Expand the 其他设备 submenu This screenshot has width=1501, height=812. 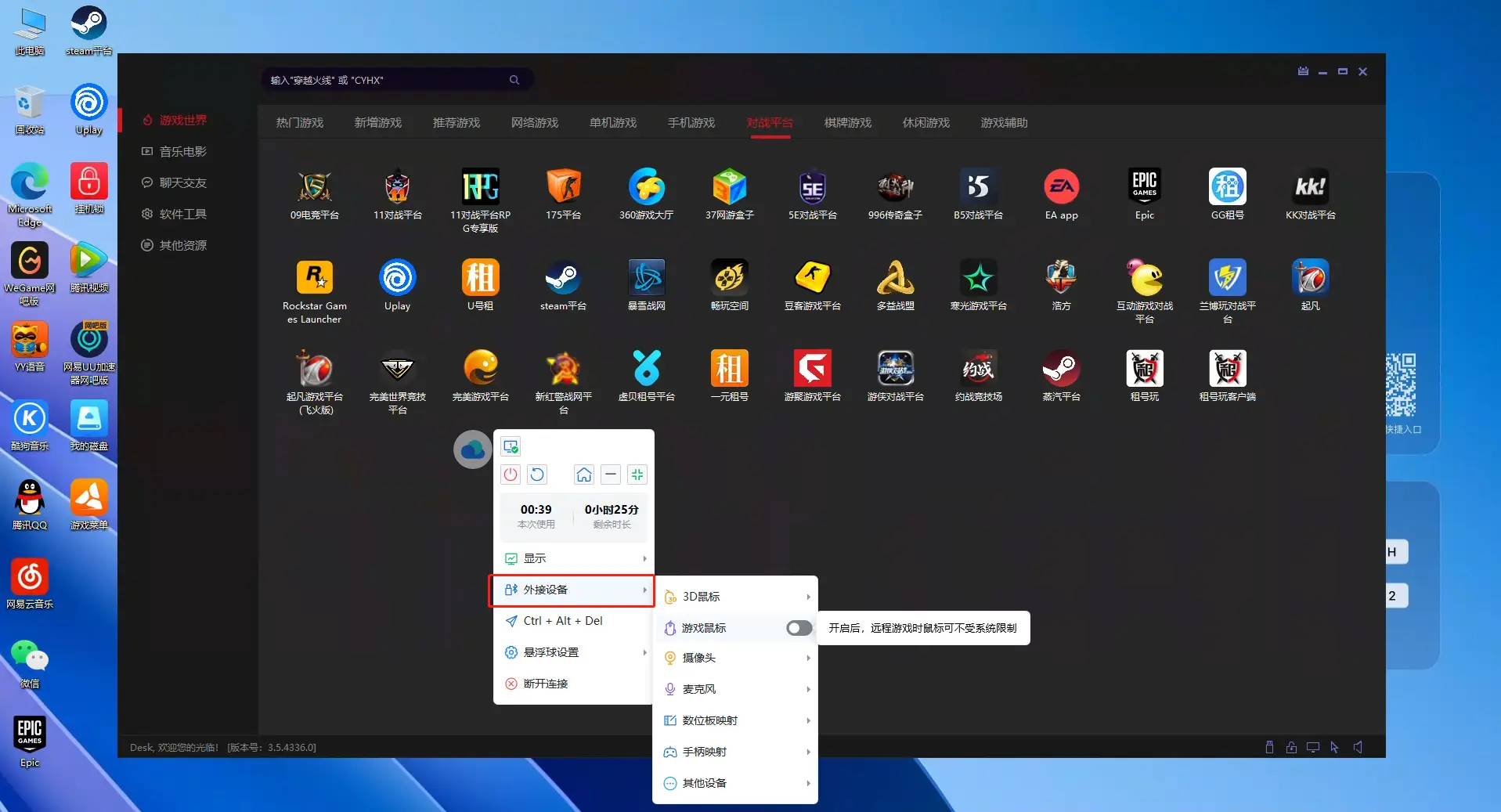[x=735, y=783]
